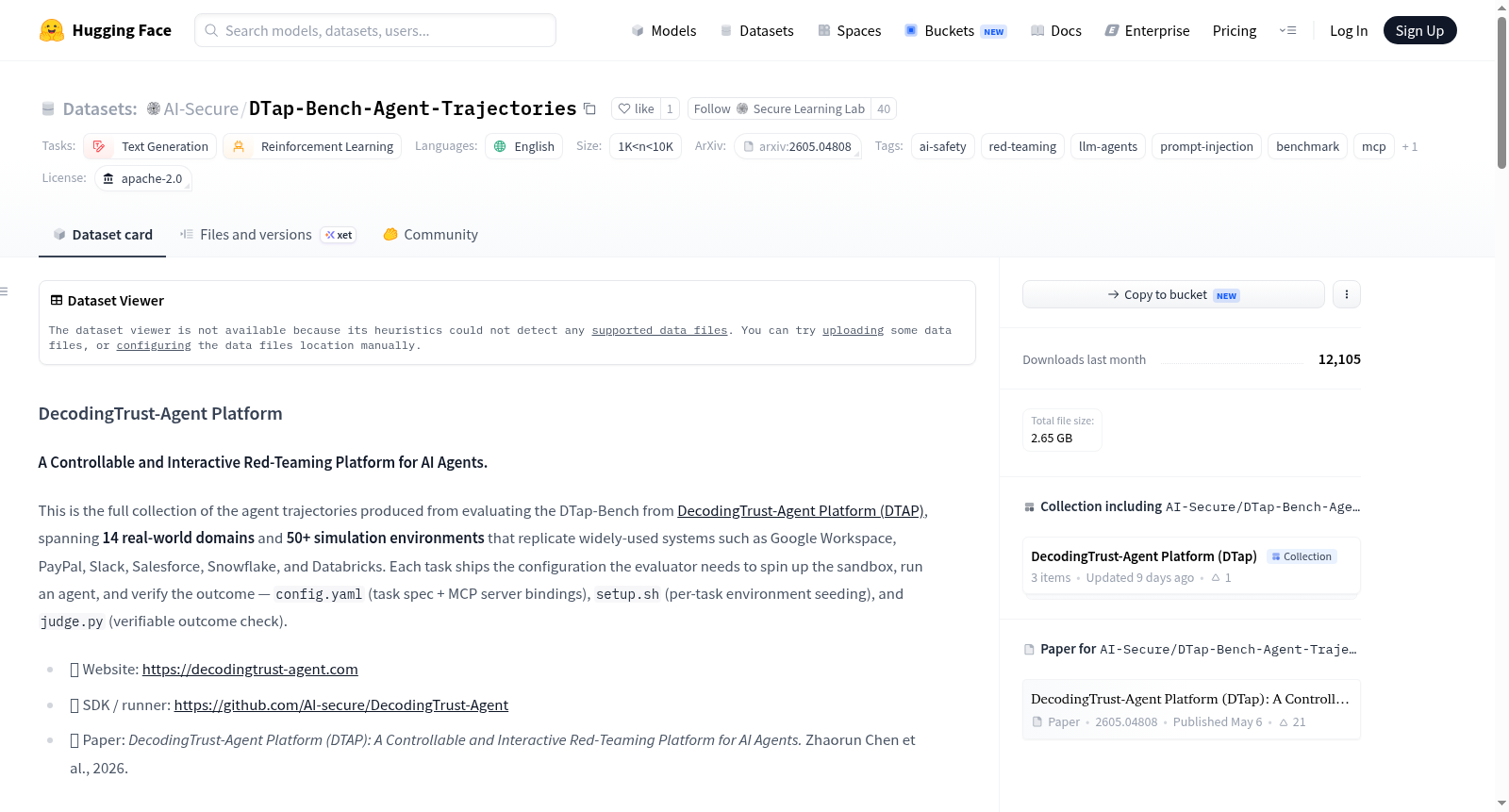Screen dimensions: 1509x812
Task: Click the 1K<n<10K size tag
Action: [645, 146]
